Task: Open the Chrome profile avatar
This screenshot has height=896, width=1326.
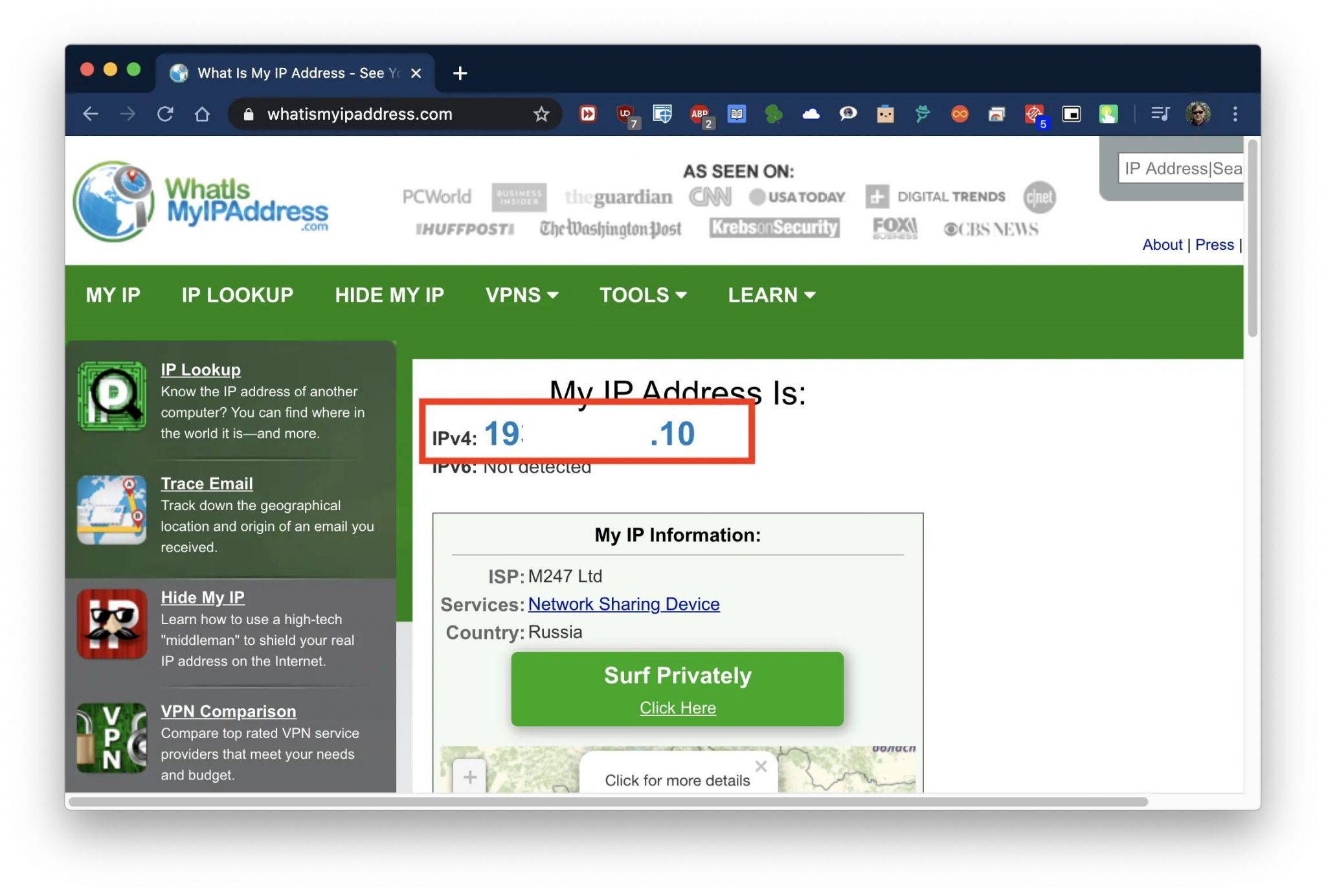Action: click(x=1198, y=114)
